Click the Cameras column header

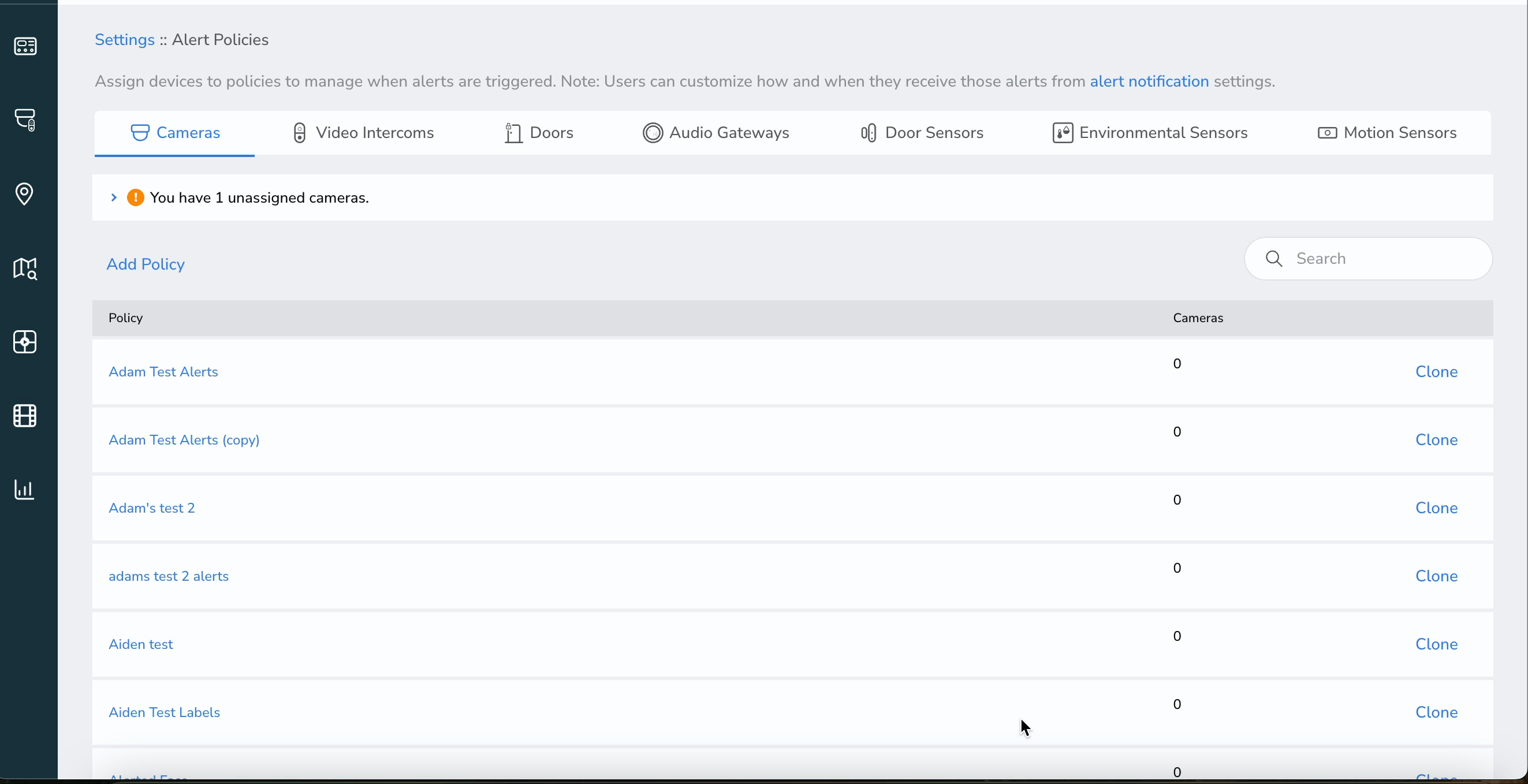pos(1198,318)
